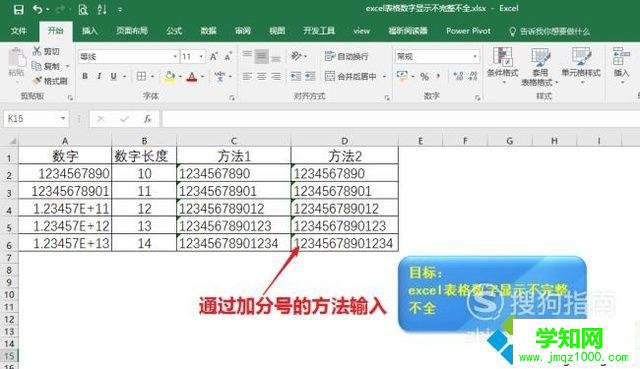Viewport: 640px width, 369px height.
Task: Click the Tell me what to do search box
Action: 549,31
